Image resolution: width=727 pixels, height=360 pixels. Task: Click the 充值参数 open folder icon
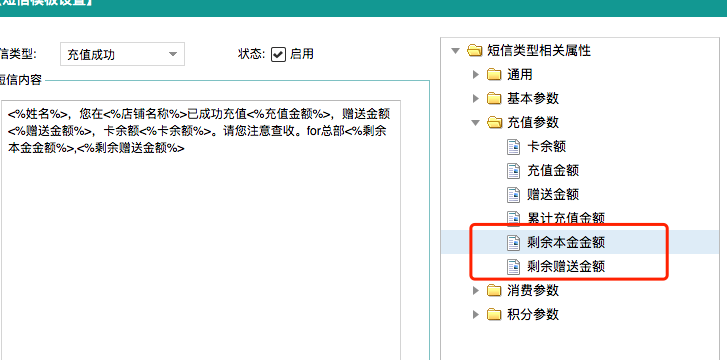click(x=495, y=122)
